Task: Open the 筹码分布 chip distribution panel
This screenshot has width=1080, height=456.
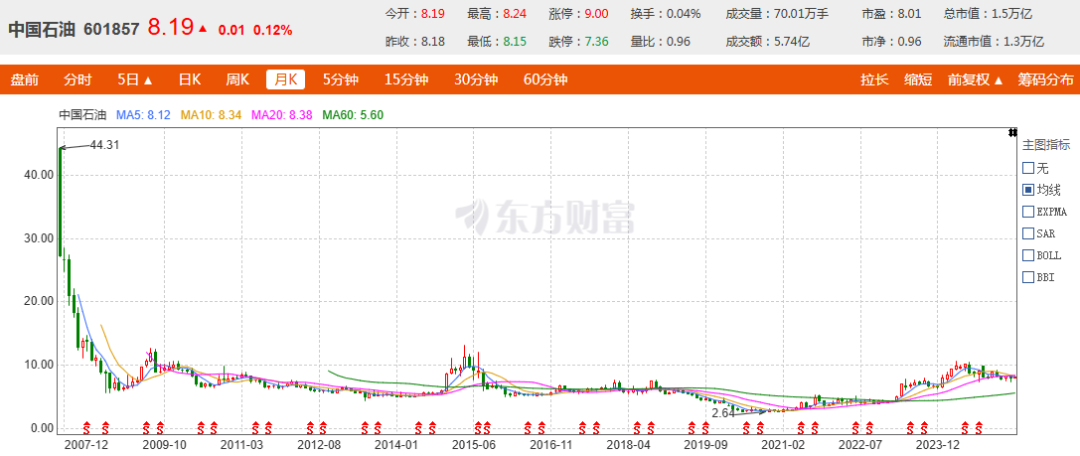Action: tap(1046, 80)
